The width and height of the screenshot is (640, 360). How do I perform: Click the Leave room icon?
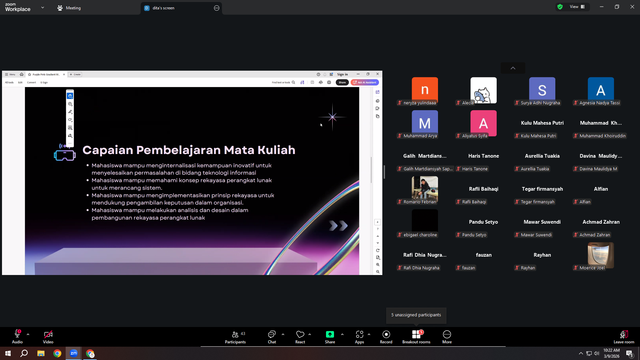point(624,334)
